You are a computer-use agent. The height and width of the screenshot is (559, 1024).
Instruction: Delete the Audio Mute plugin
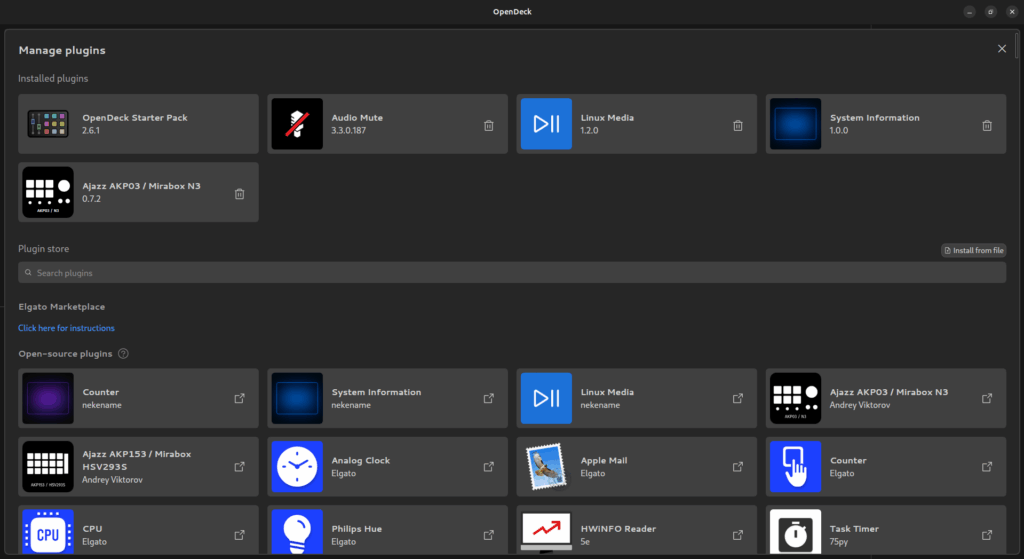coord(488,125)
